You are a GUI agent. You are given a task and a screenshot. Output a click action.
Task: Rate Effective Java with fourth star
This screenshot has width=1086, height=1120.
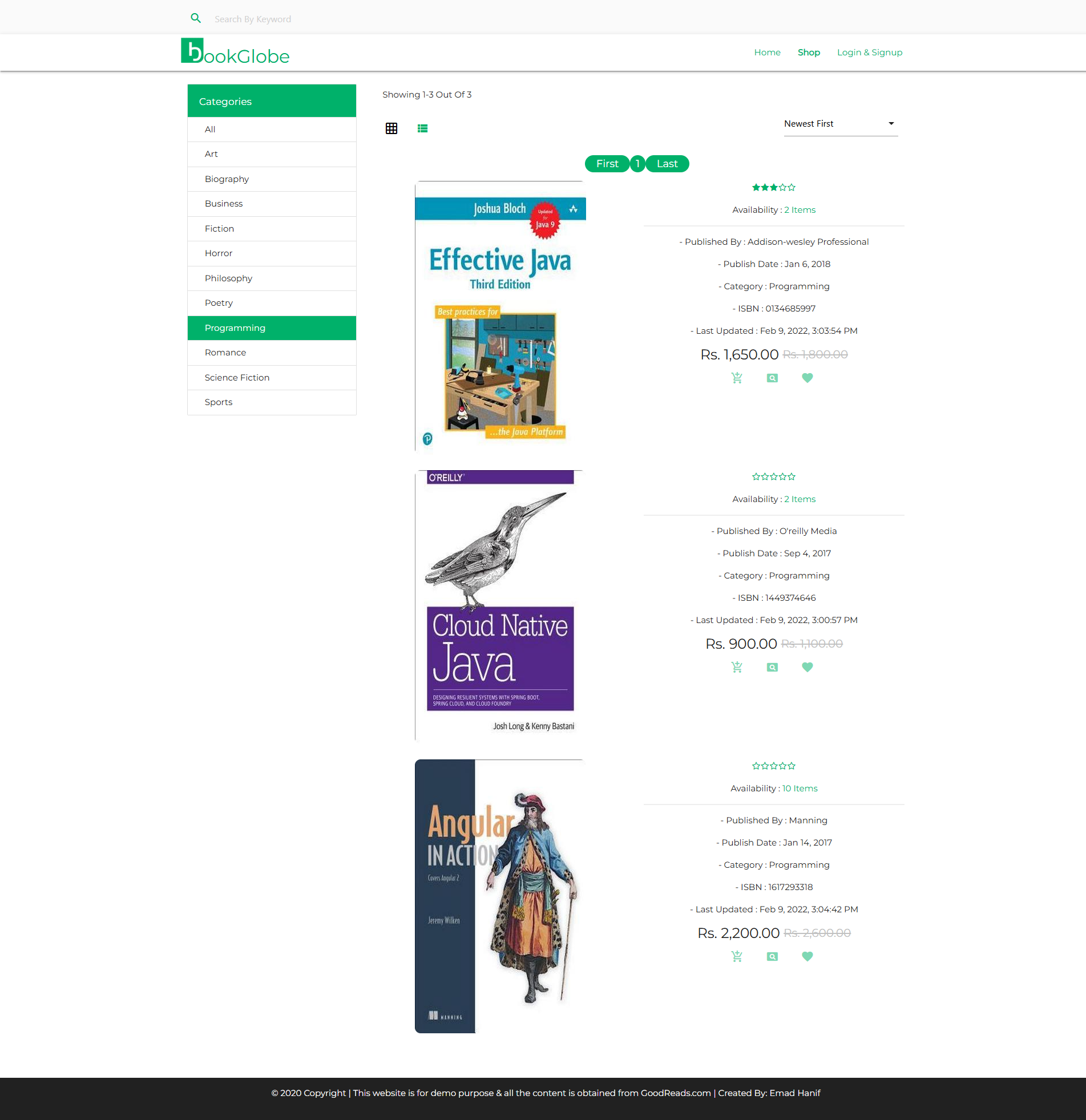click(x=782, y=187)
